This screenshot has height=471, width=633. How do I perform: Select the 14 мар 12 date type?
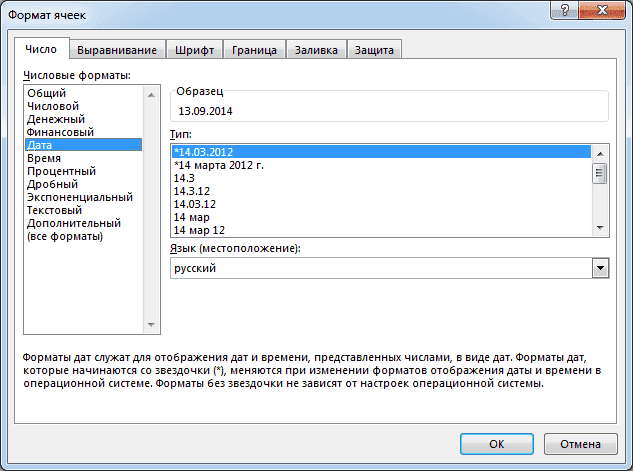(201, 230)
